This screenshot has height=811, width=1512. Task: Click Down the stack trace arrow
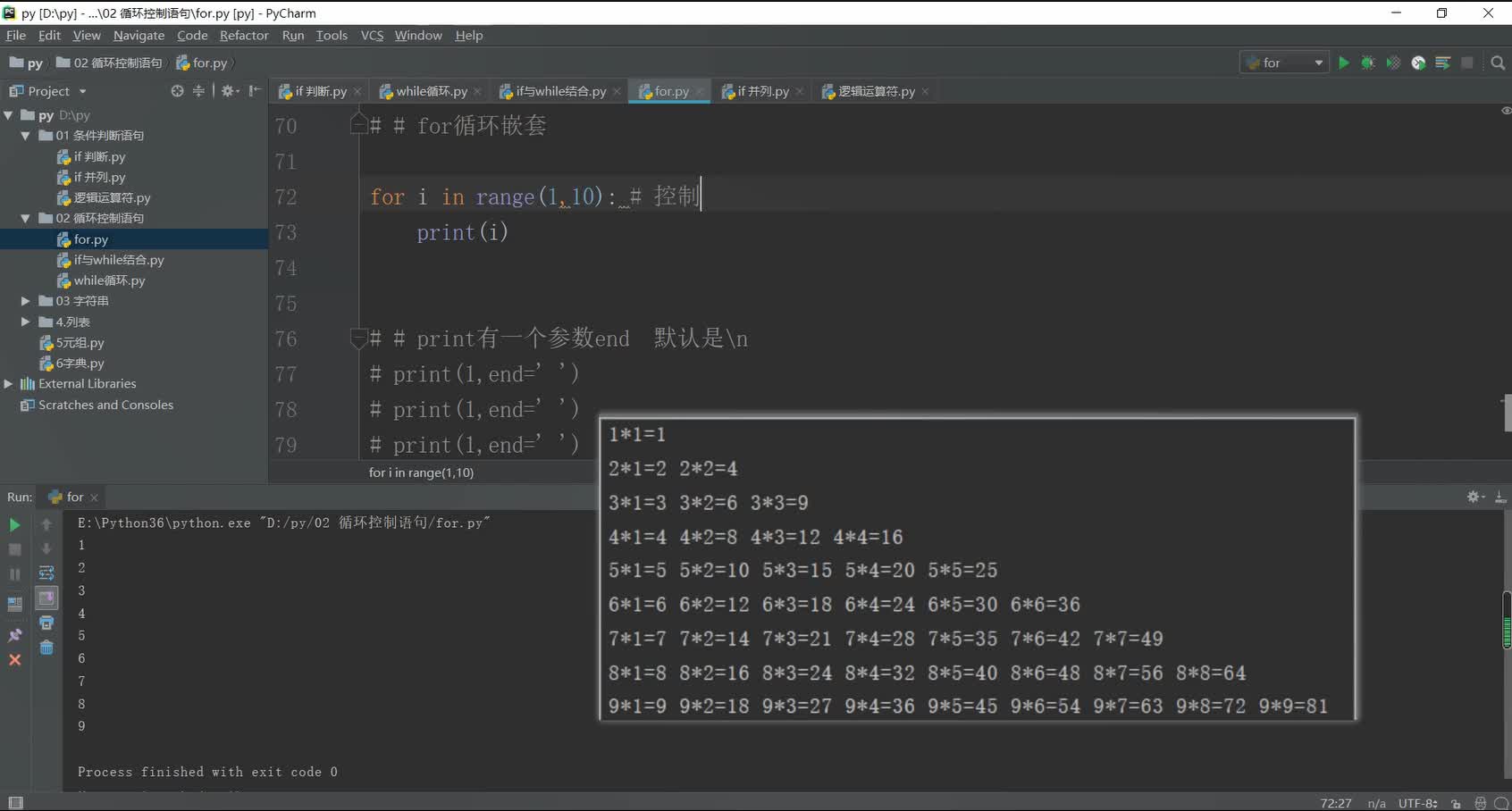(46, 549)
